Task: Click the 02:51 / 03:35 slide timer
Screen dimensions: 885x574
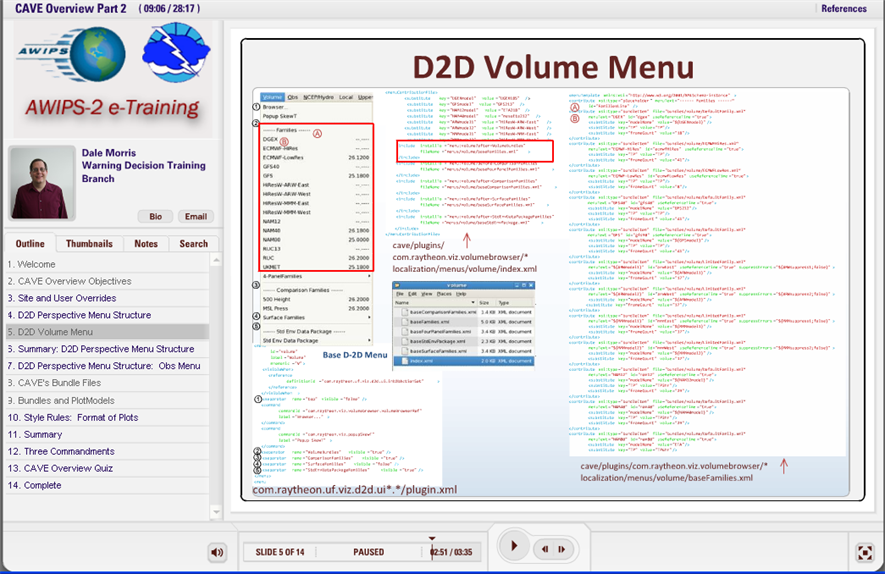Action: [452, 552]
